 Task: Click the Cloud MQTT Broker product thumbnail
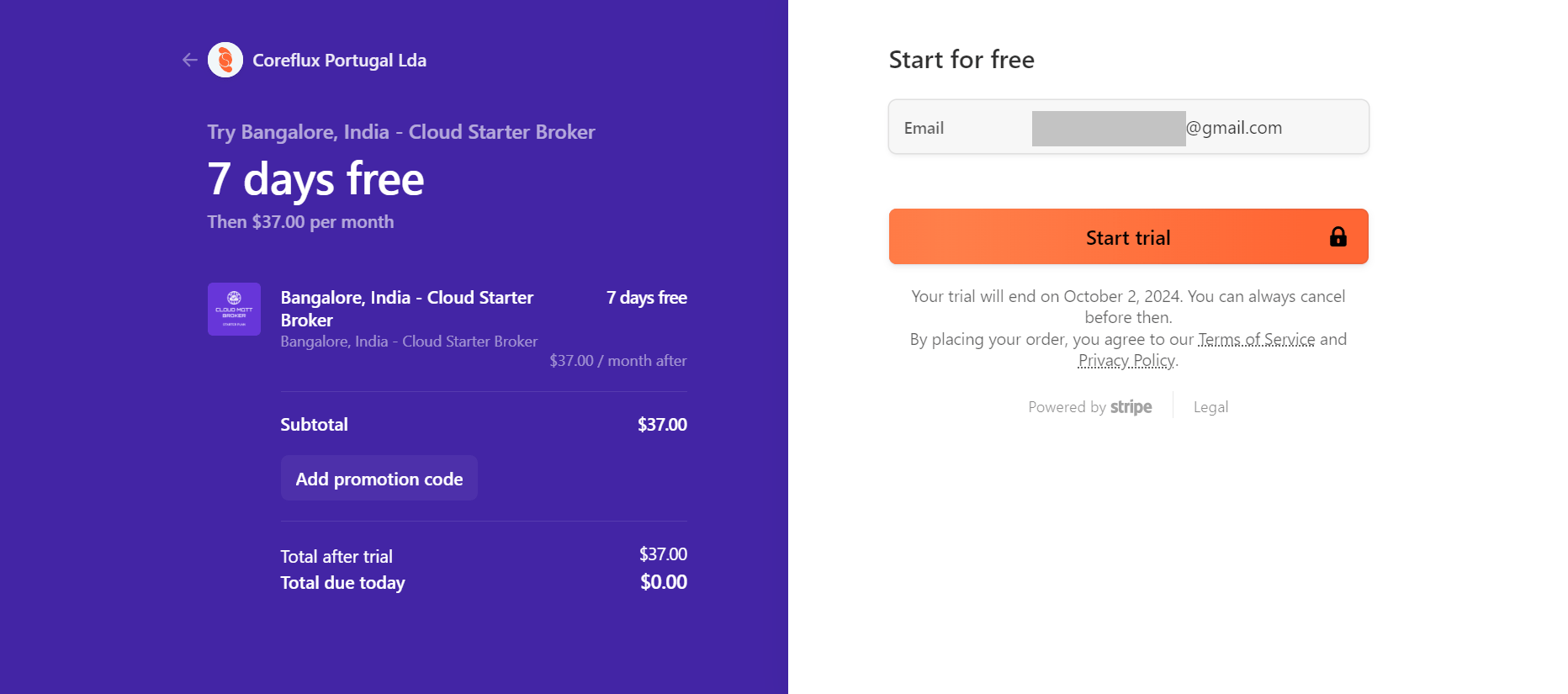click(234, 309)
